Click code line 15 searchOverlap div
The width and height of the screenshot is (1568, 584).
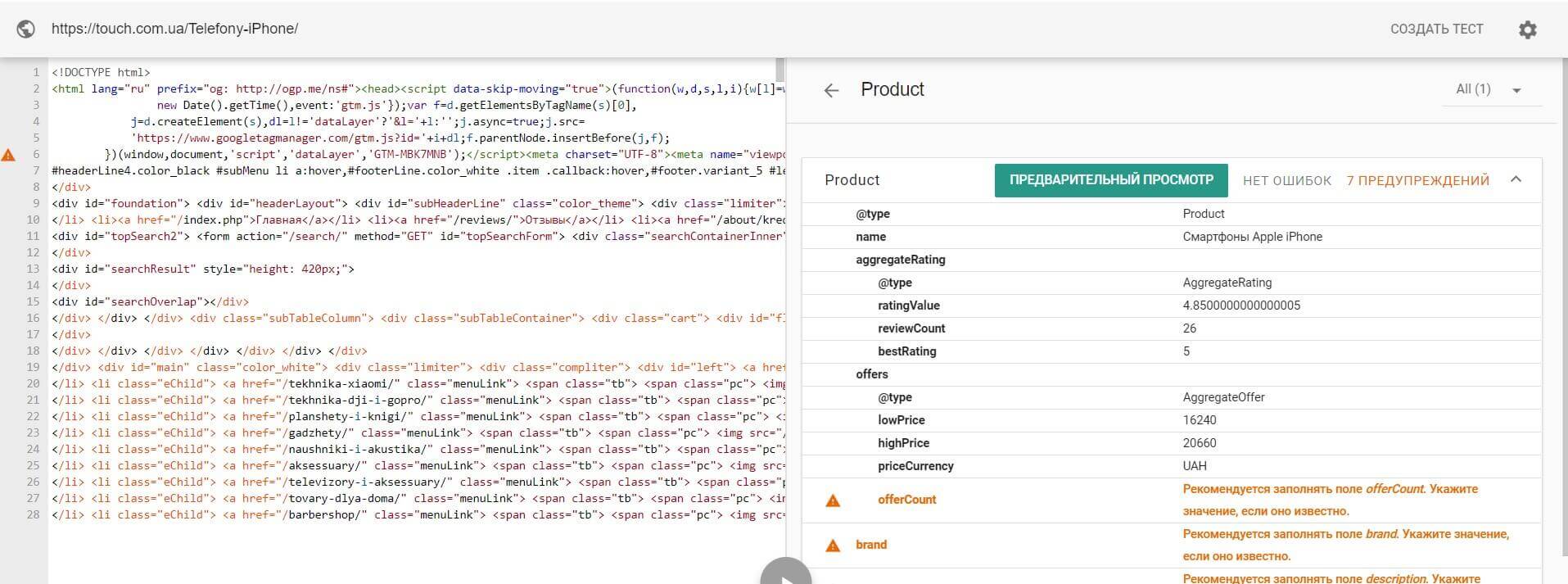(150, 301)
